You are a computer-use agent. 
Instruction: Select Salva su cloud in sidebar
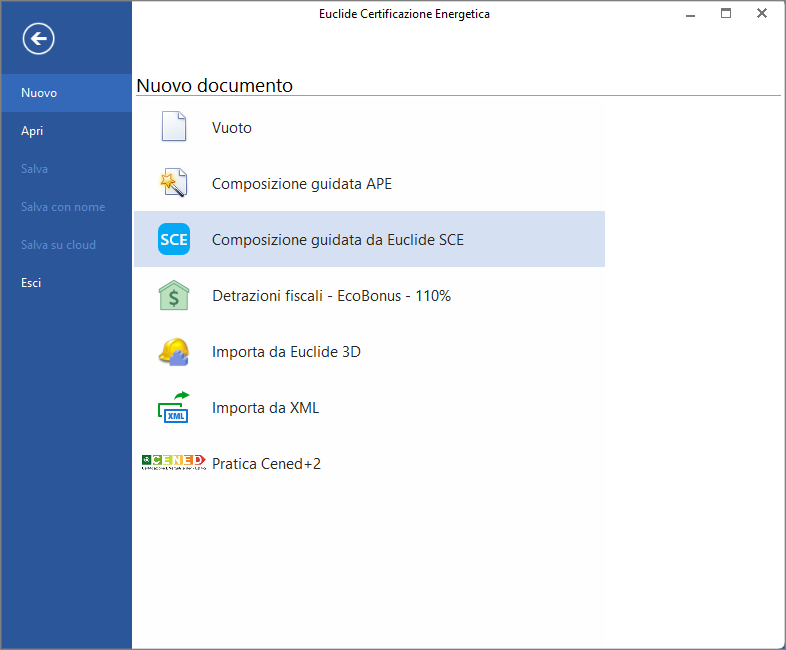pyautogui.click(x=58, y=245)
